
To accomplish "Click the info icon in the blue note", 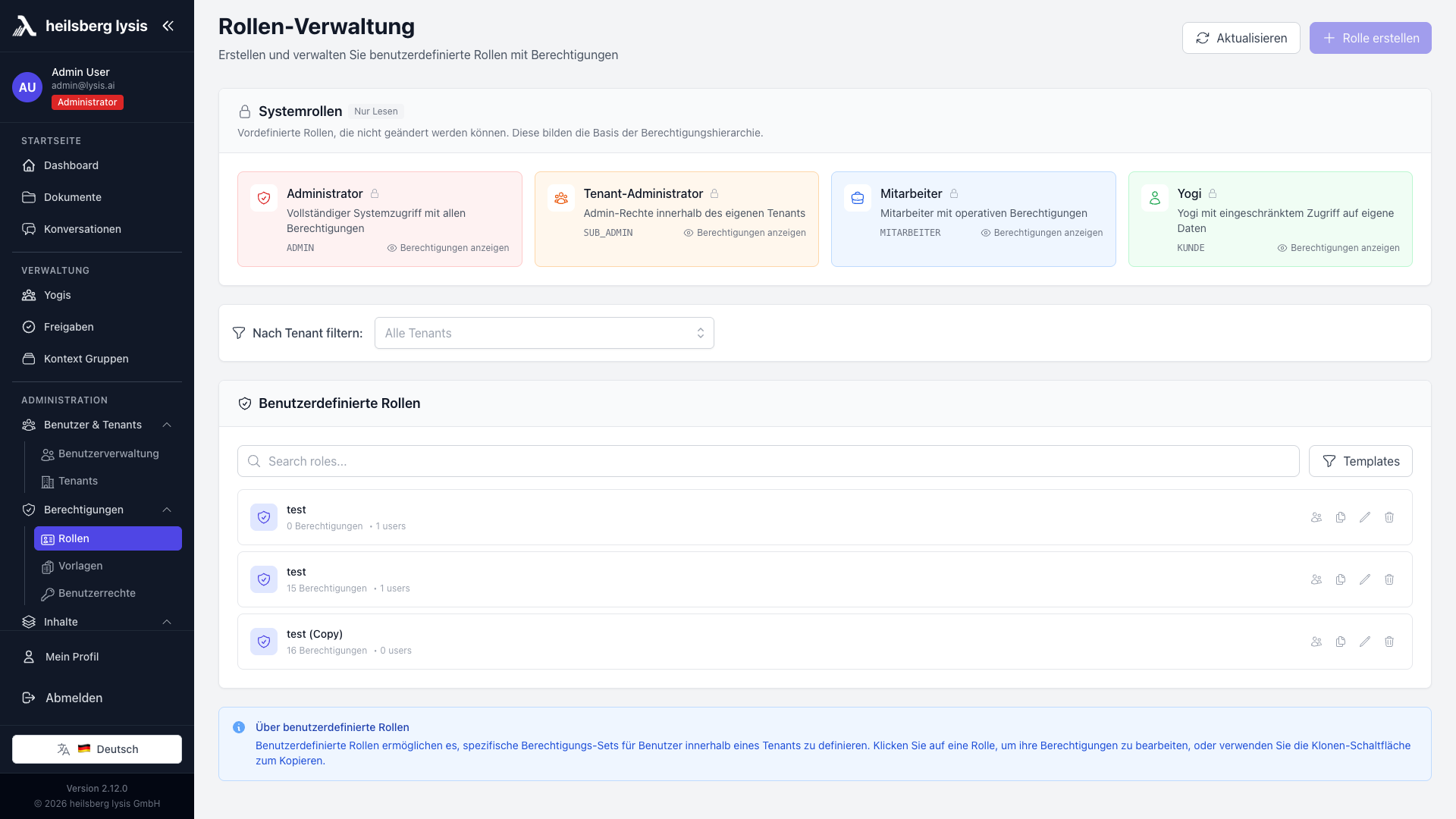I will coord(239,727).
